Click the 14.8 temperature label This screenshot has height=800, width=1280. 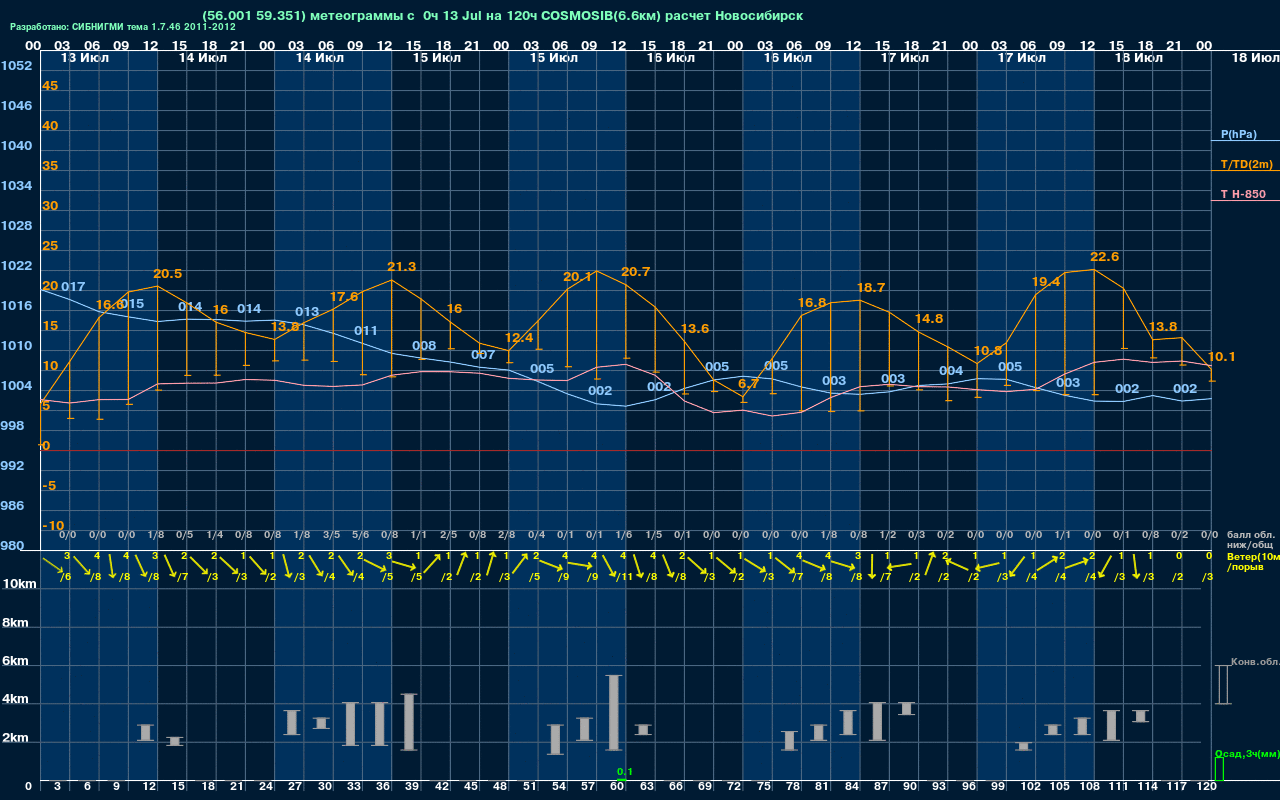coord(929,319)
